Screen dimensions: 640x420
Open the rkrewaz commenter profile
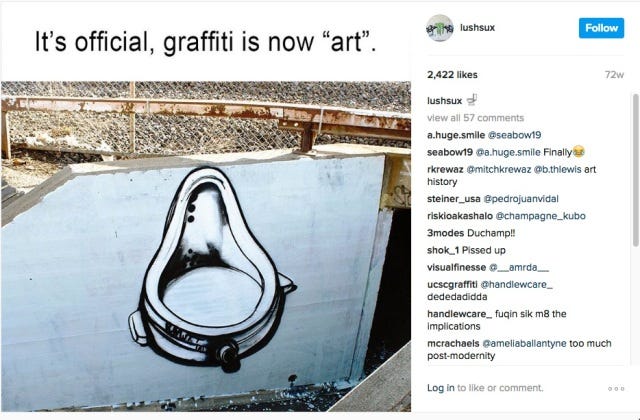[x=445, y=169]
